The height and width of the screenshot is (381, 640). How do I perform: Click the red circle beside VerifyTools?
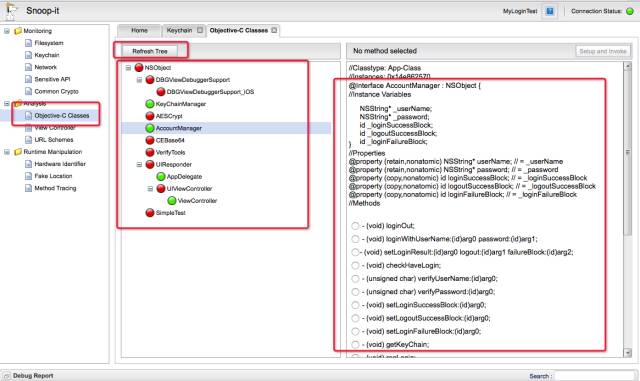tap(150, 152)
